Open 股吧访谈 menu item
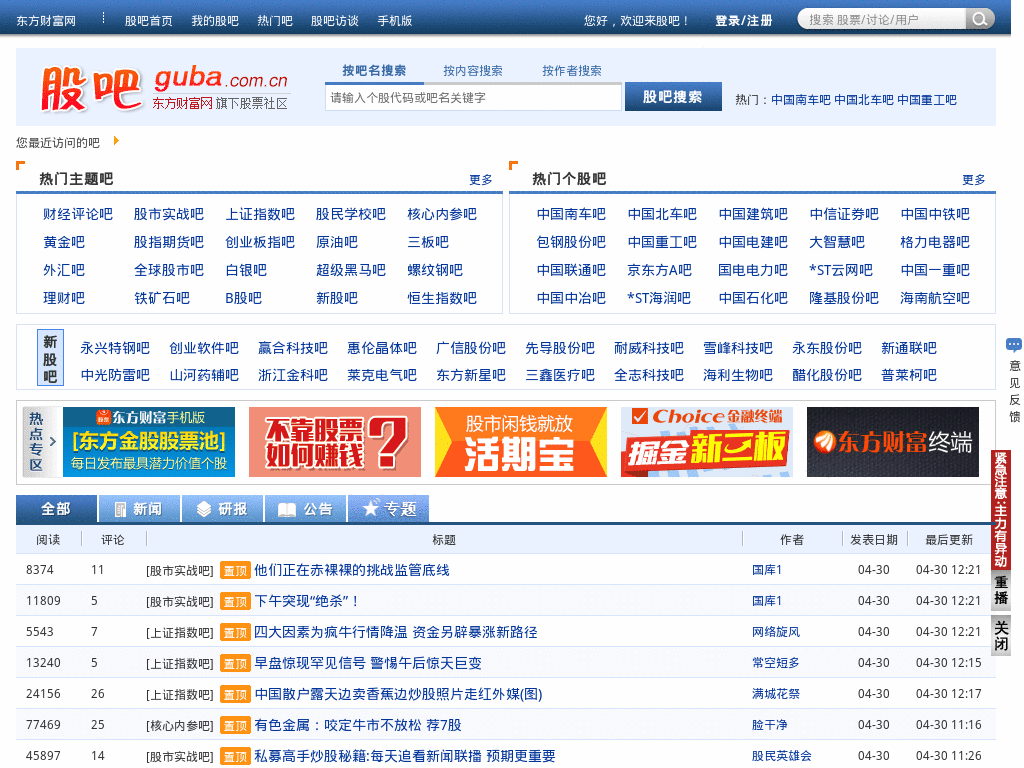Screen dimensions: 1024x768 point(334,21)
